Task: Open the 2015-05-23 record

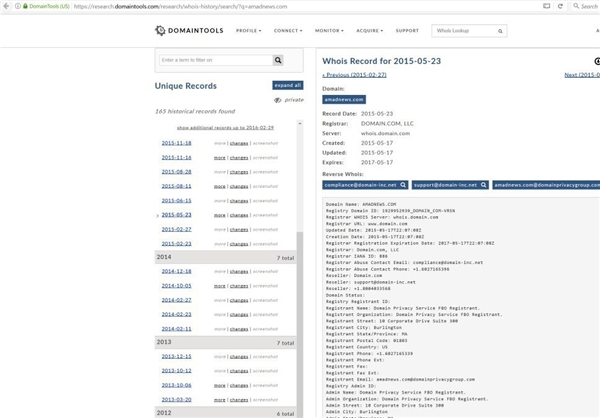Action: [176, 215]
